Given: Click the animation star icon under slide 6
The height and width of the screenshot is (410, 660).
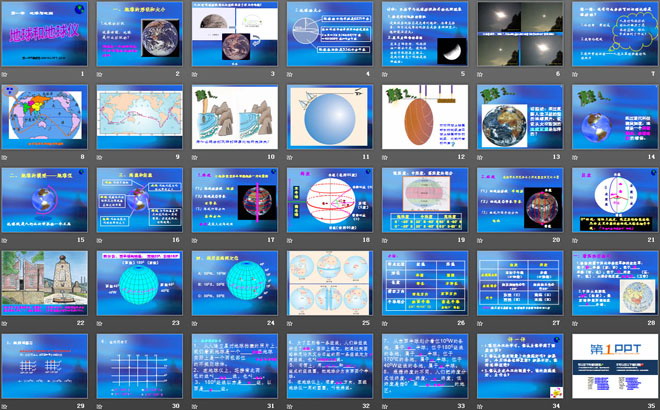Looking at the screenshot, I should point(480,75).
